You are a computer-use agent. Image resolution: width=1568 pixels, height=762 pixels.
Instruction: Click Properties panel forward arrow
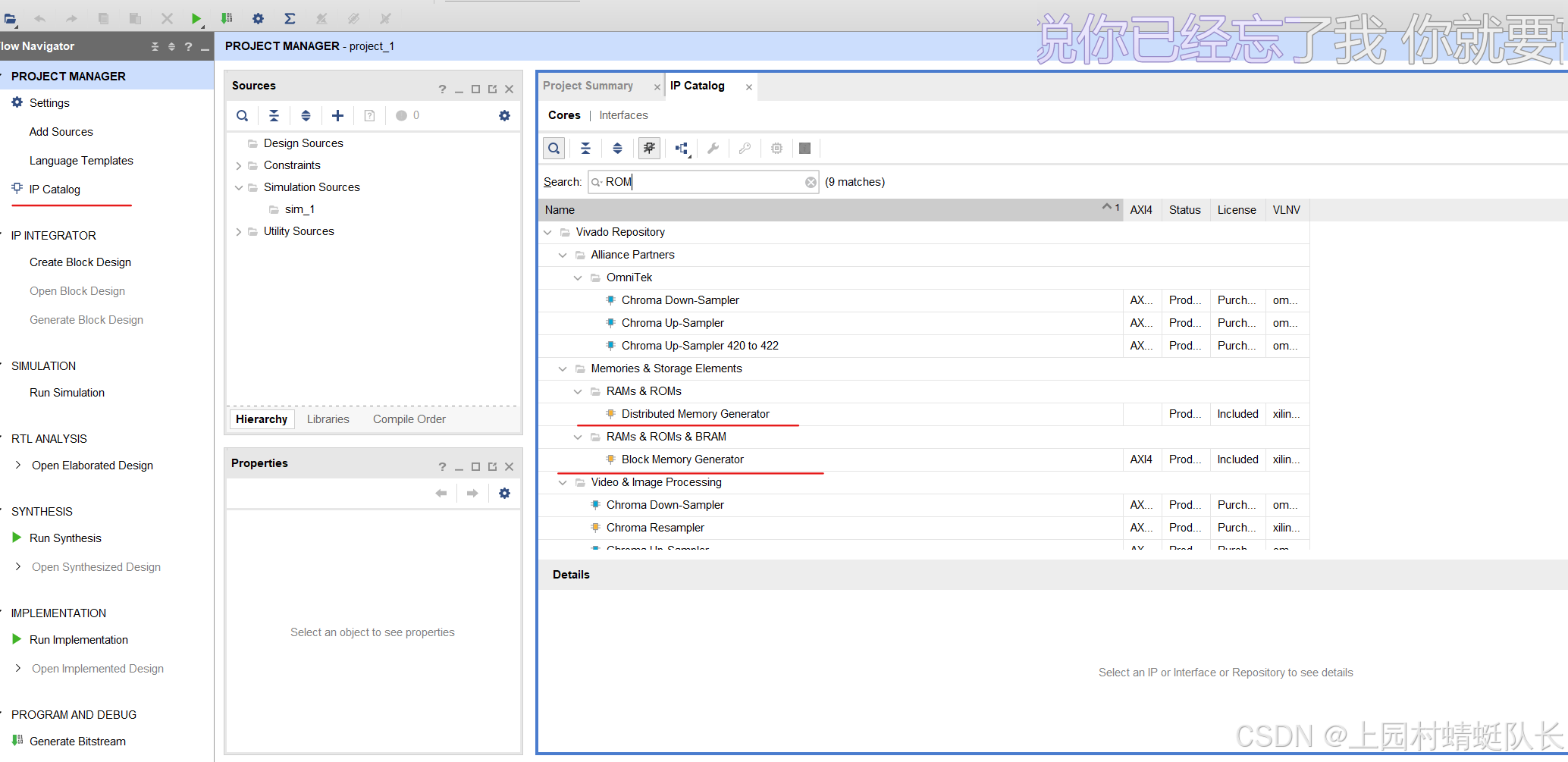472,494
